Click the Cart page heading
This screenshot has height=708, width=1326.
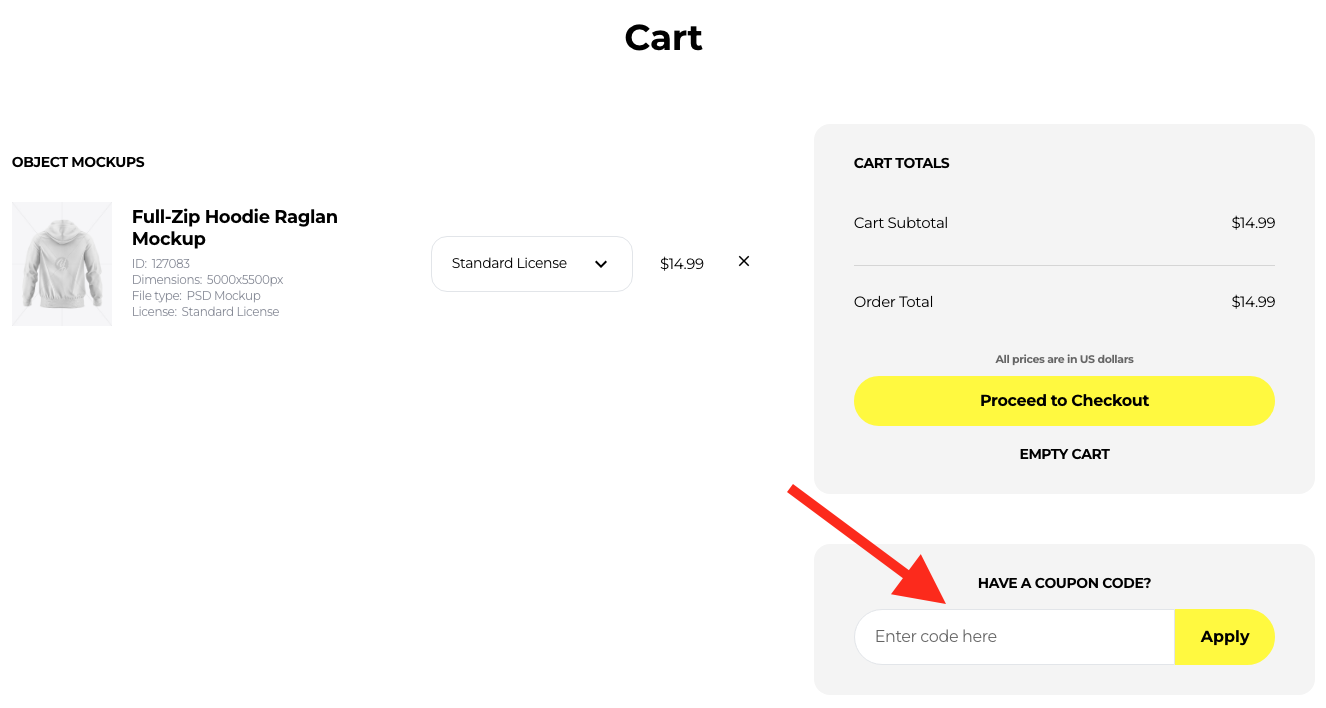[x=663, y=38]
